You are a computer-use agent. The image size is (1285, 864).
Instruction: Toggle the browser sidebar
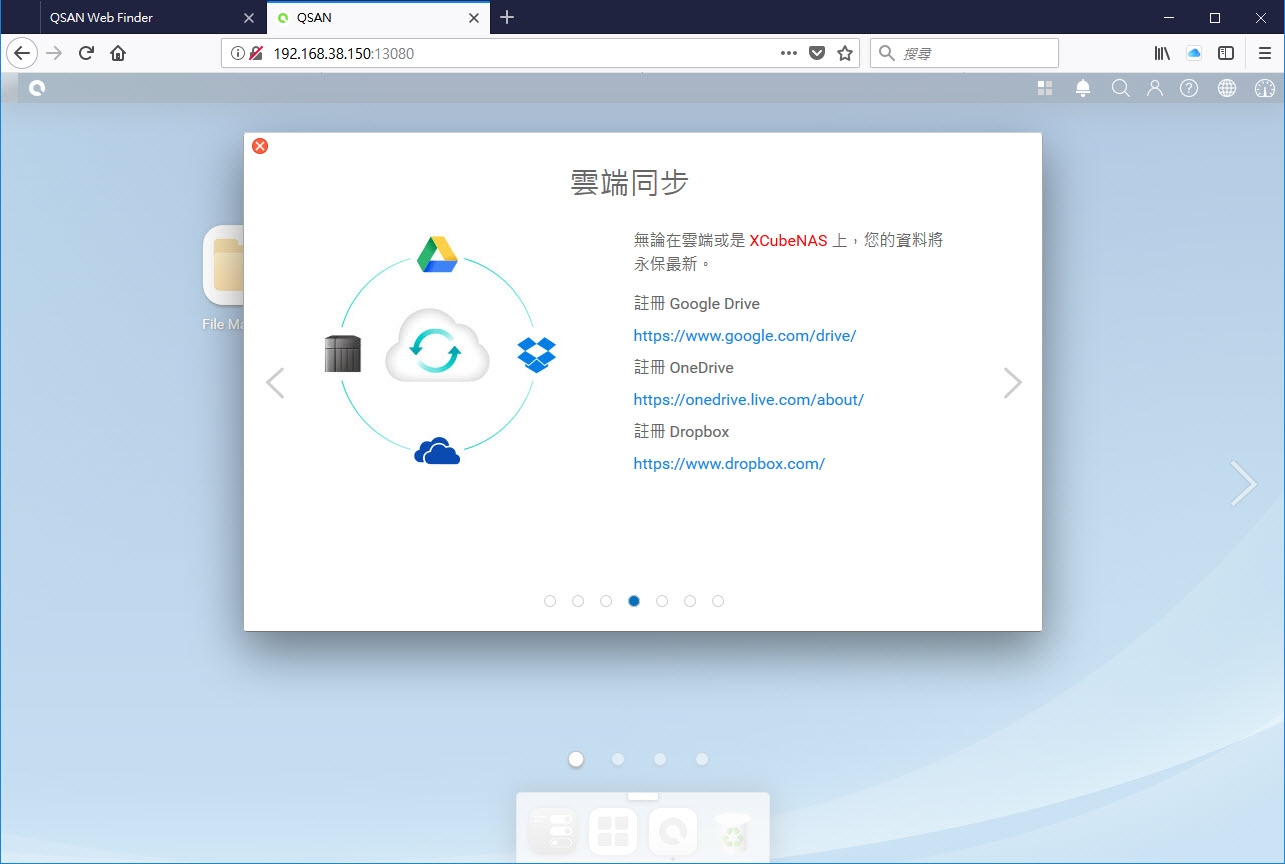tap(1226, 53)
